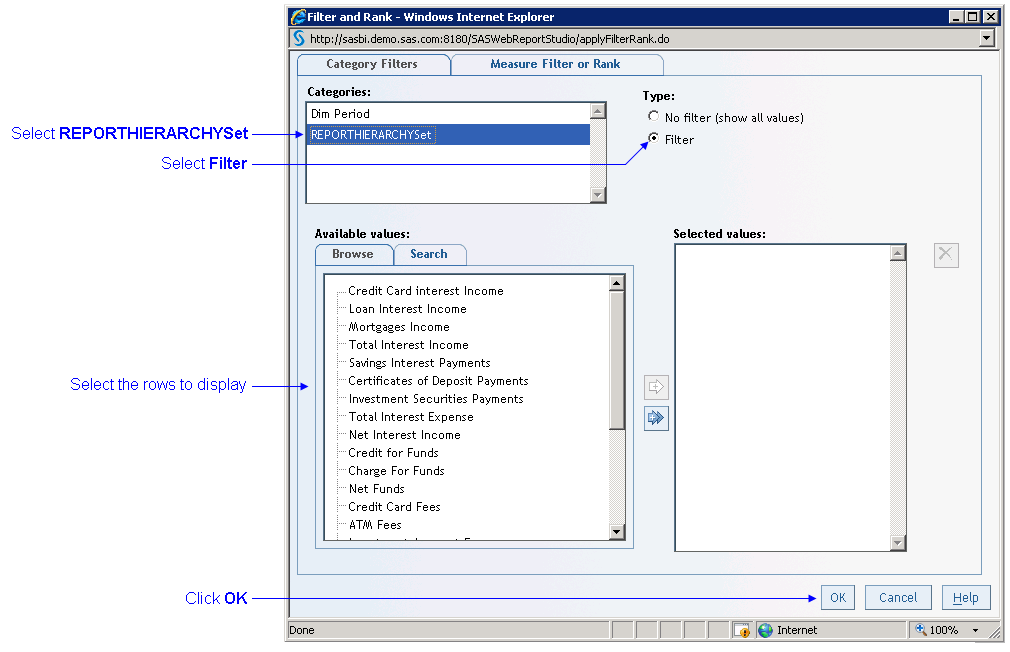Click the double-arrow add all values icon
Viewport: 1010px width, 652px height.
click(656, 418)
